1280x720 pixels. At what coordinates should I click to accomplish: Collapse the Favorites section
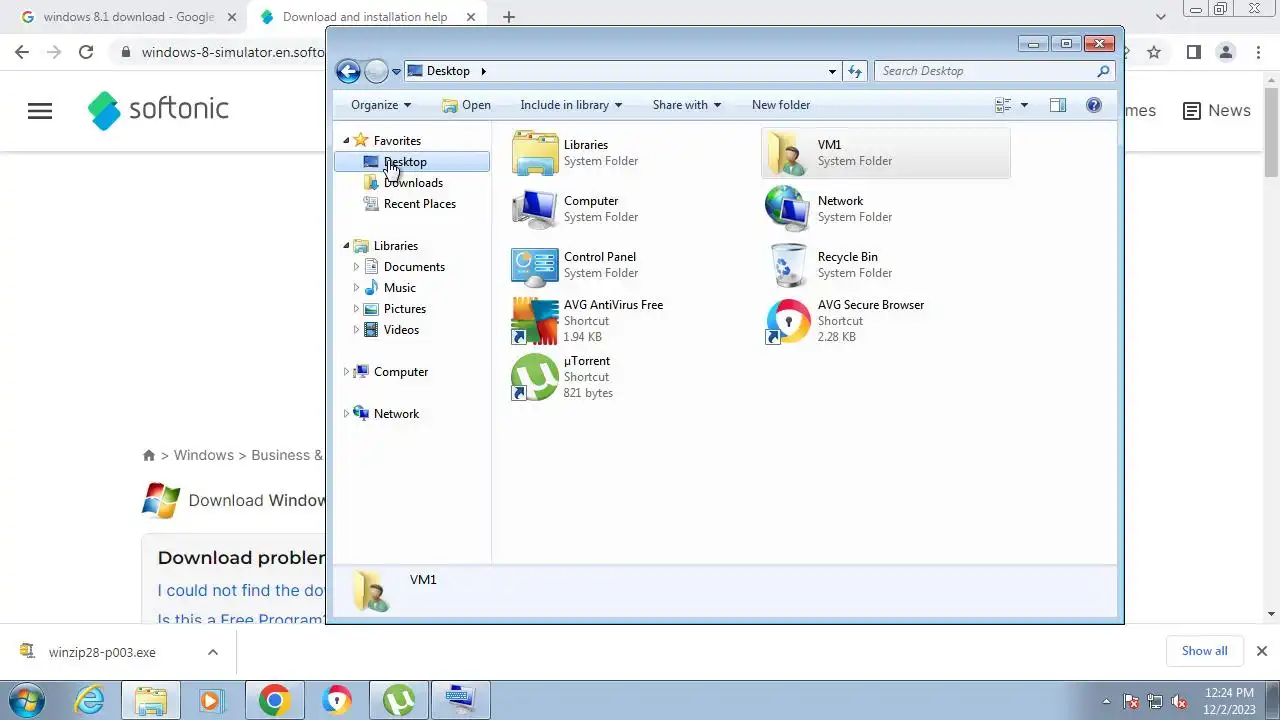(346, 141)
